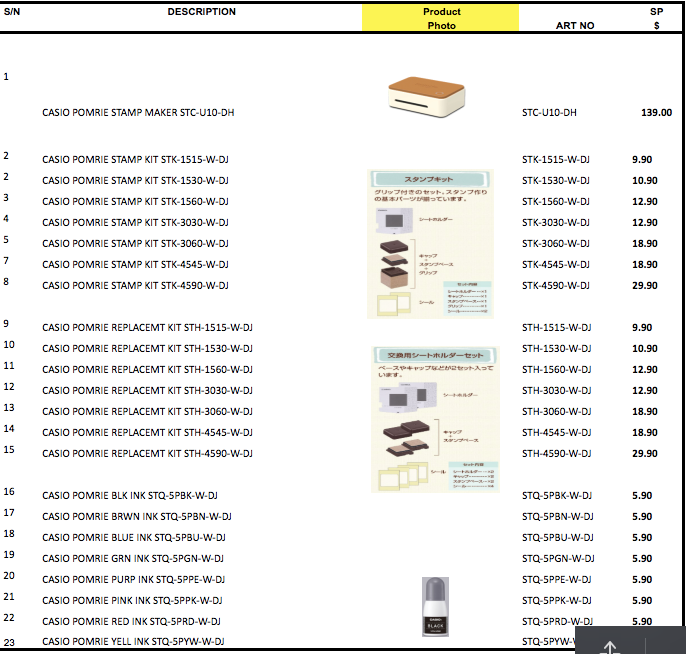This screenshot has width=686, height=654.
Task: Select description CASIO POMRIE REPLACEMT KIT STH-4590-W-DJ
Action: [x=147, y=453]
